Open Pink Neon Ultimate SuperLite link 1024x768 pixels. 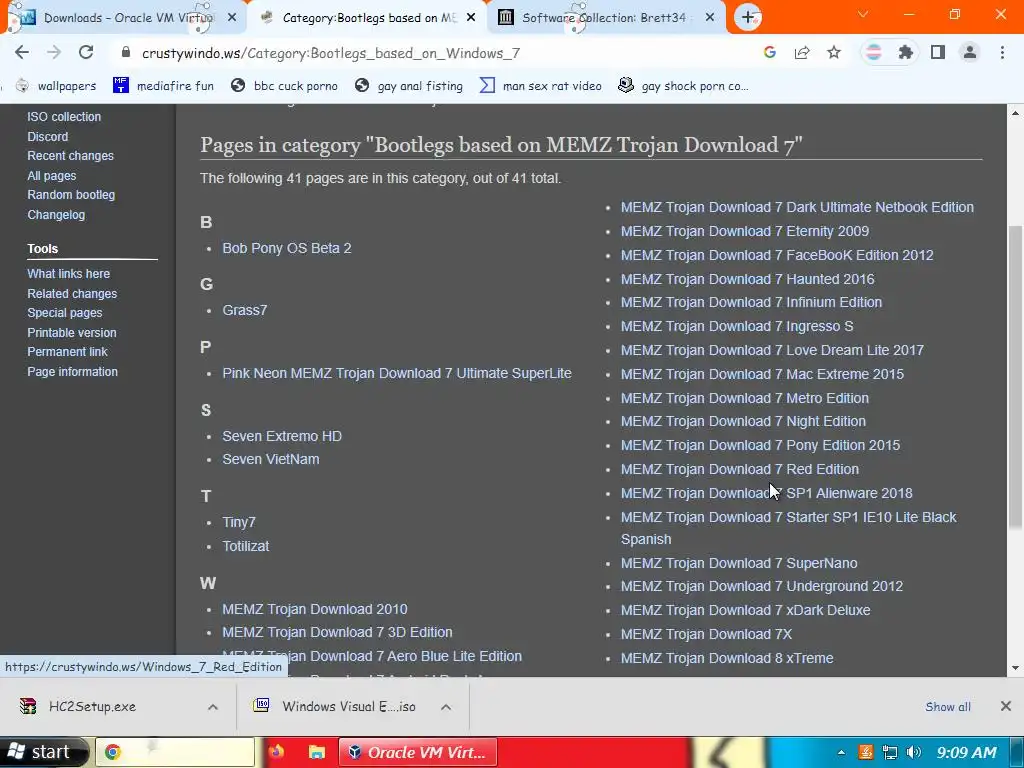tap(397, 374)
